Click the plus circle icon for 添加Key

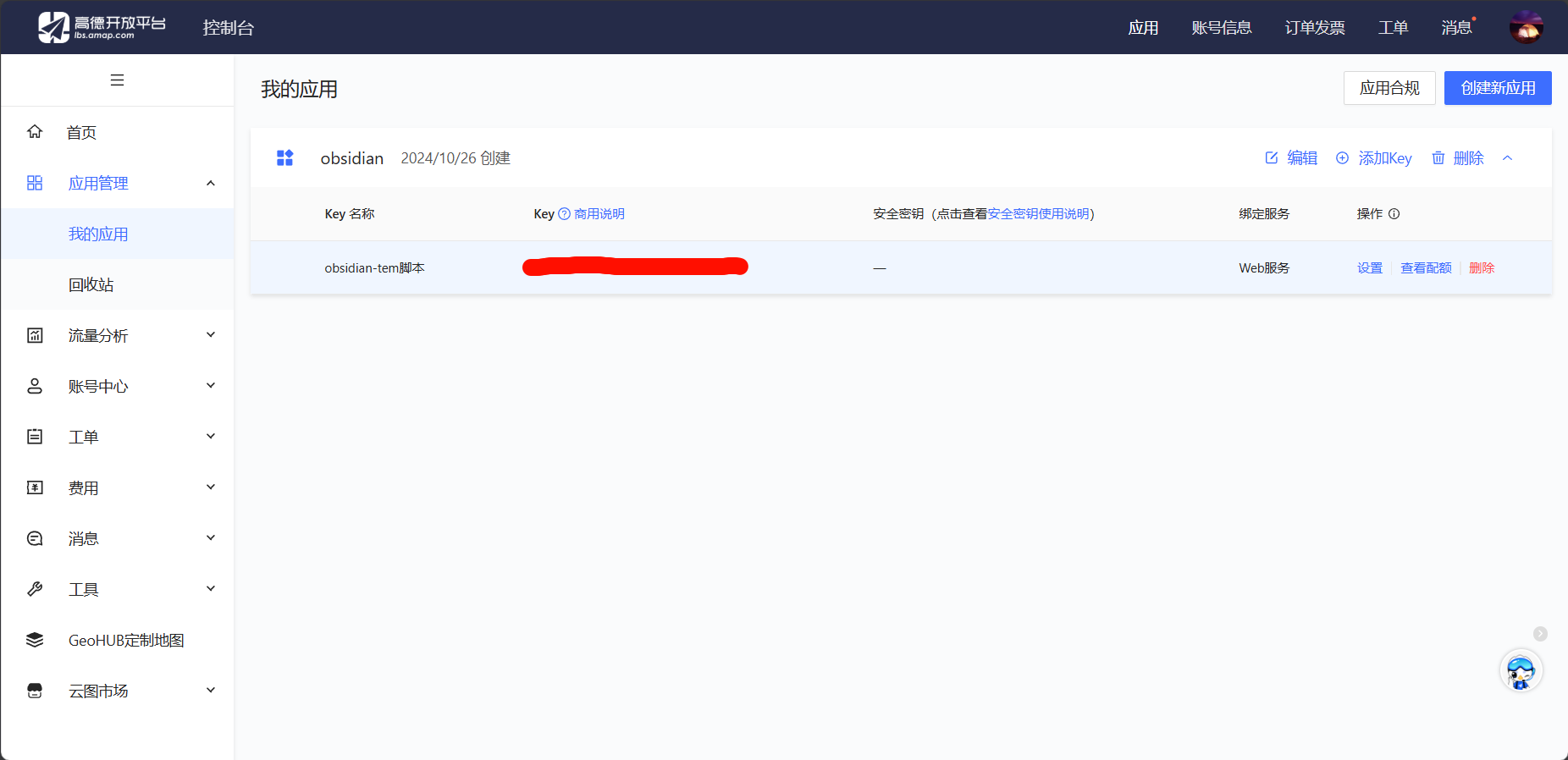click(1343, 158)
